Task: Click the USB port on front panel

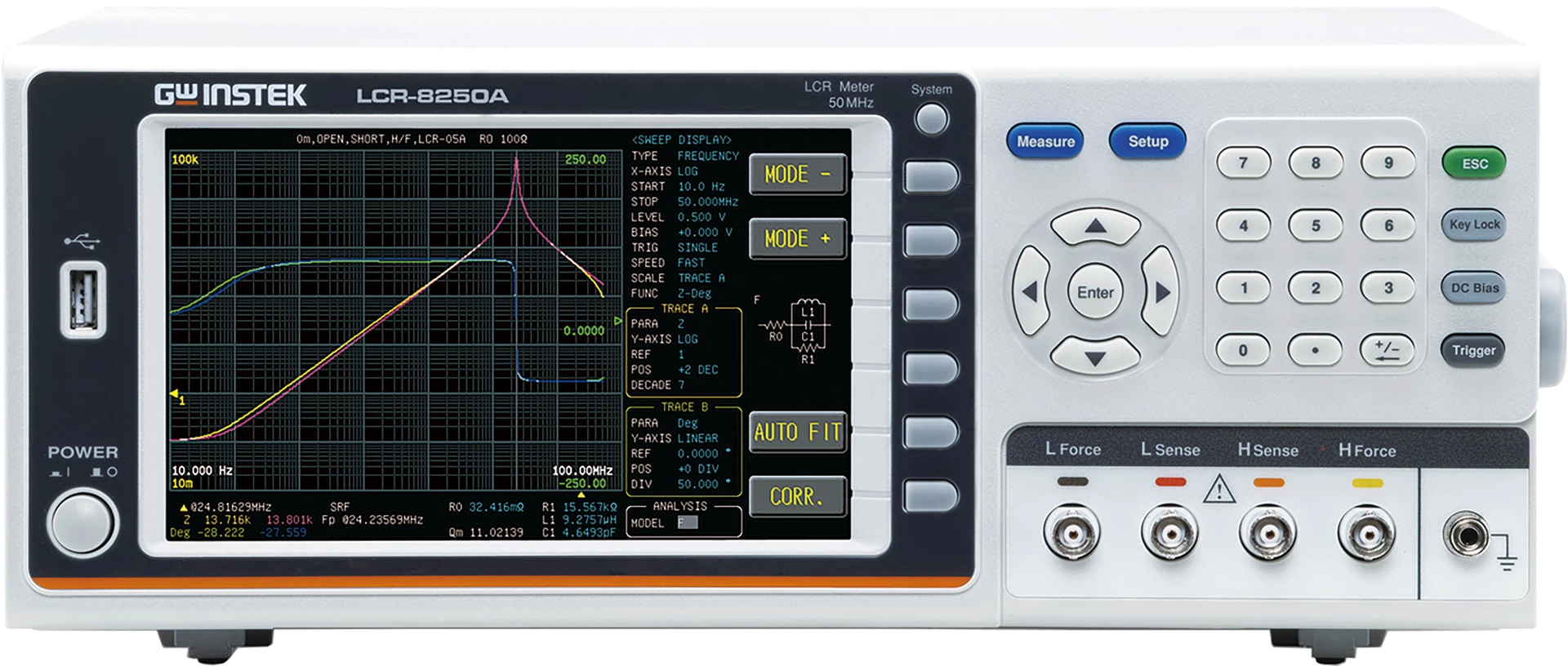Action: 82,299
